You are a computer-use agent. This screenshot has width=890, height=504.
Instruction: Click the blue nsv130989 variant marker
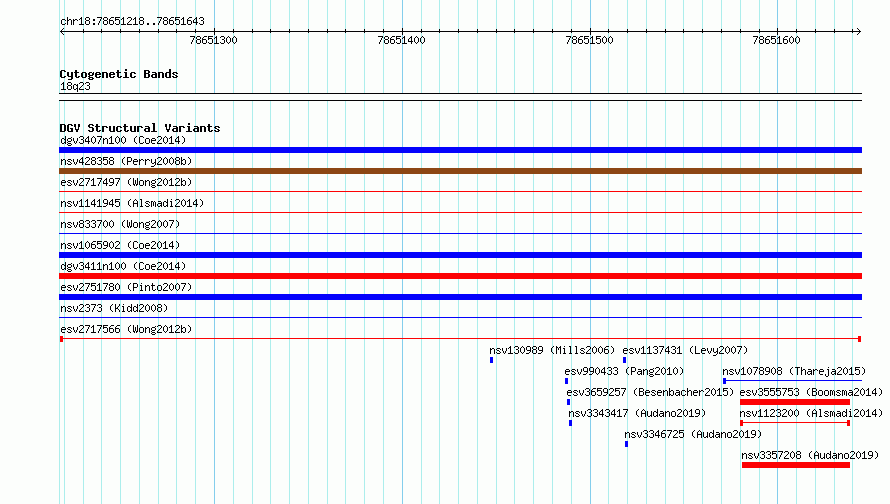[492, 360]
